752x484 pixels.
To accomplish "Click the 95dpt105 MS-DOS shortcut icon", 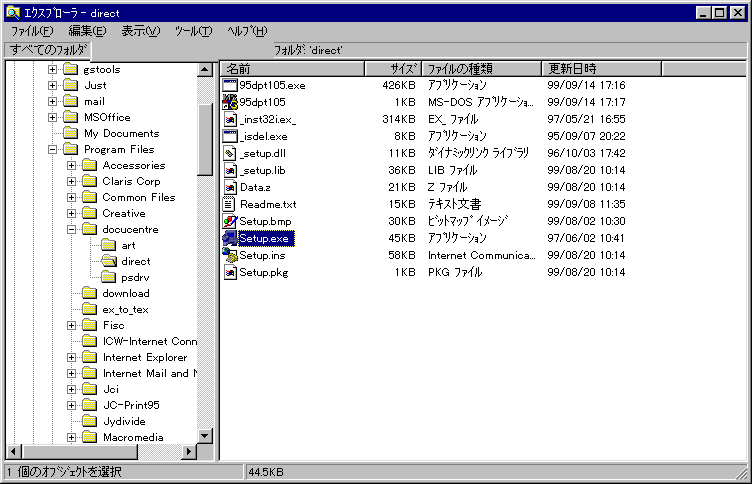I will pos(230,102).
